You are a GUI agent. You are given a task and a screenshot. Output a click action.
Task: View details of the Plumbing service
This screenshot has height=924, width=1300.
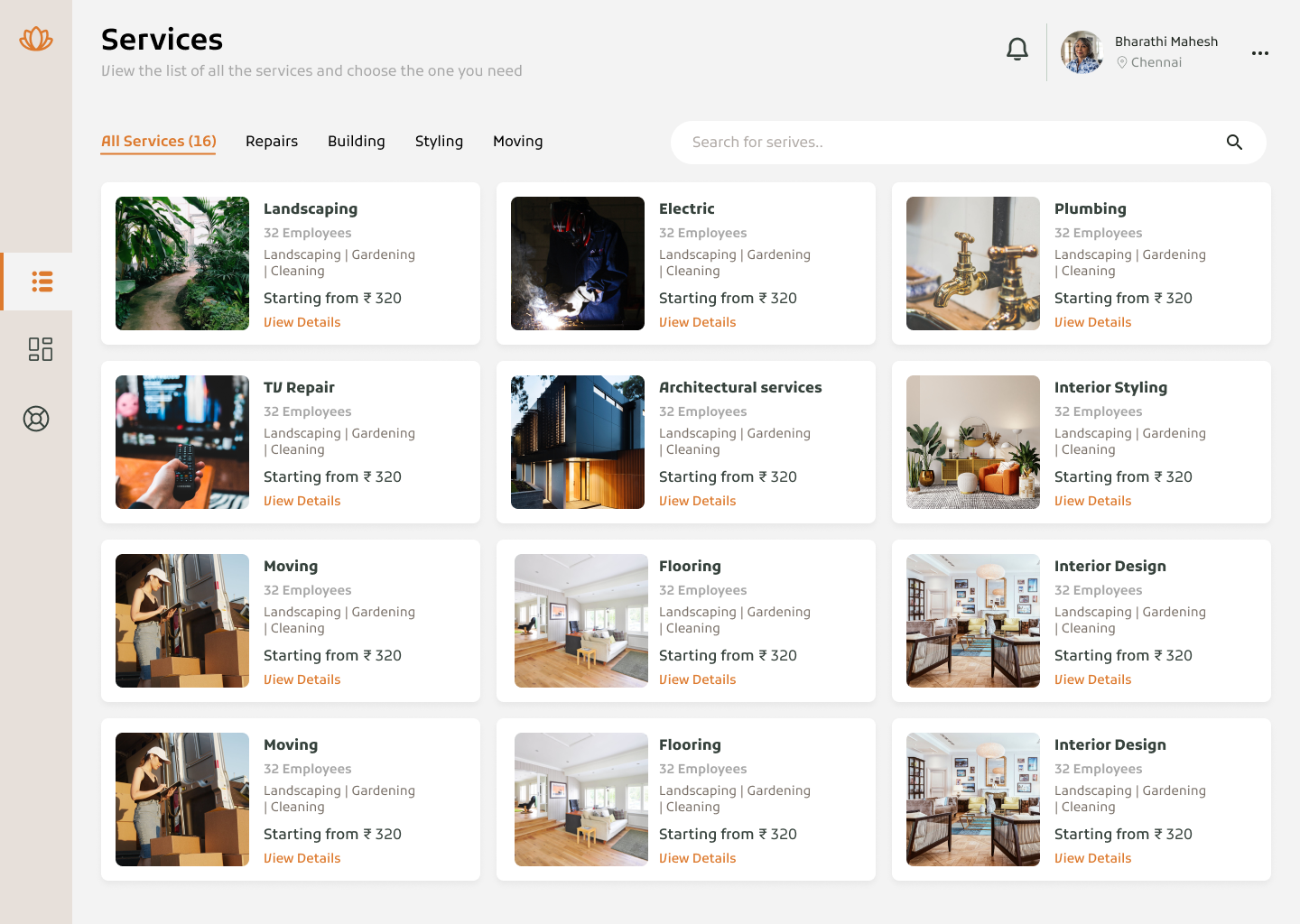coord(1092,322)
